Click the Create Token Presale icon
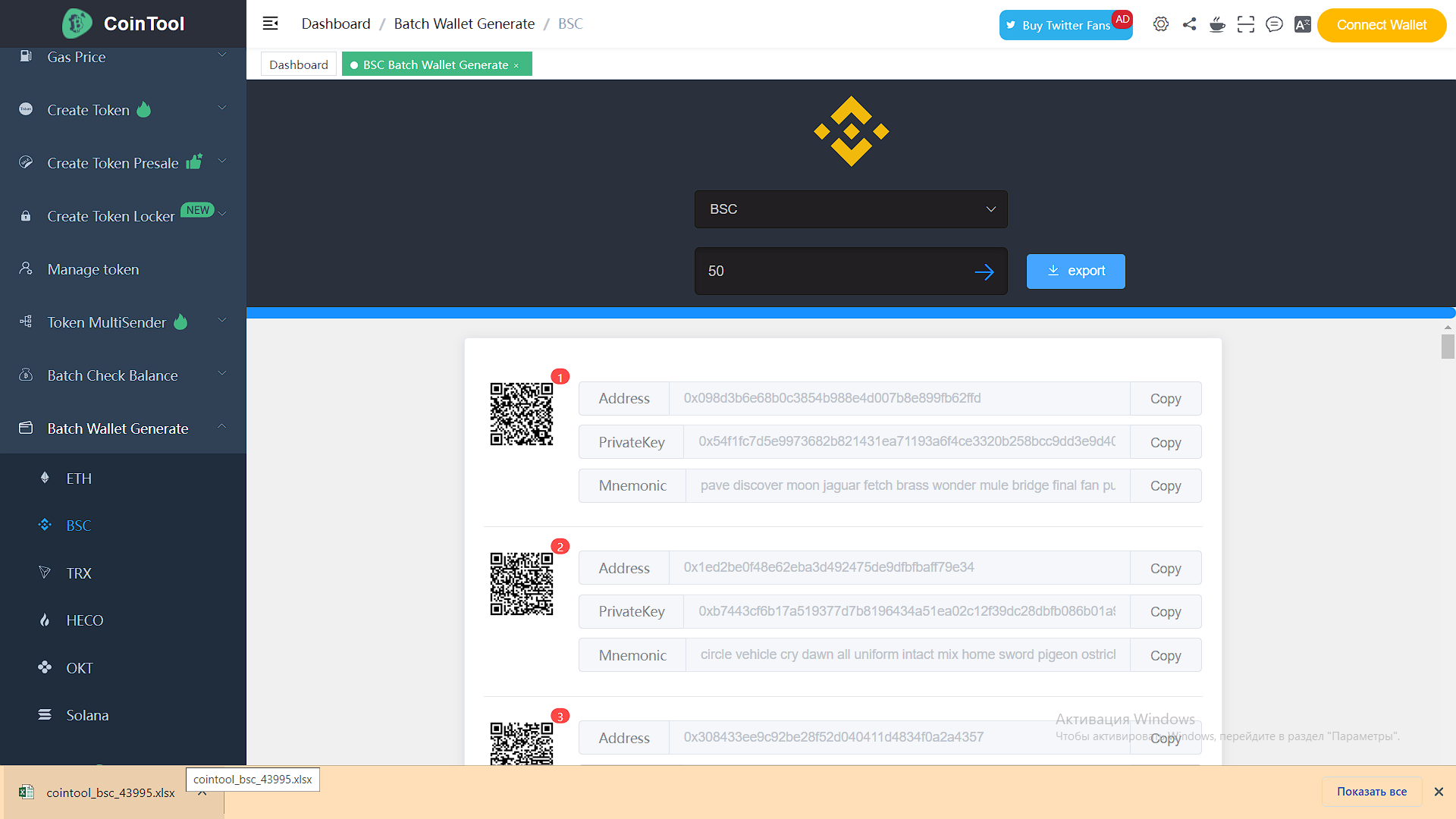 click(26, 162)
